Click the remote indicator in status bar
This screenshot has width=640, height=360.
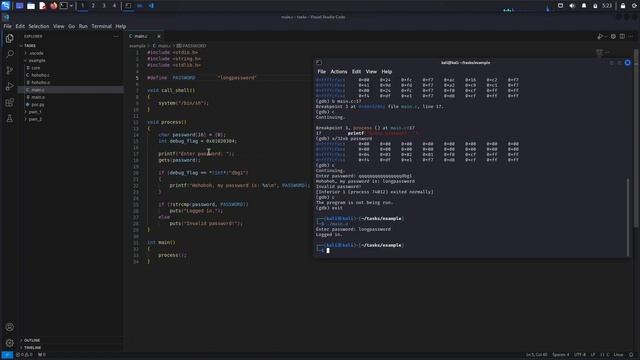[x=7, y=355]
